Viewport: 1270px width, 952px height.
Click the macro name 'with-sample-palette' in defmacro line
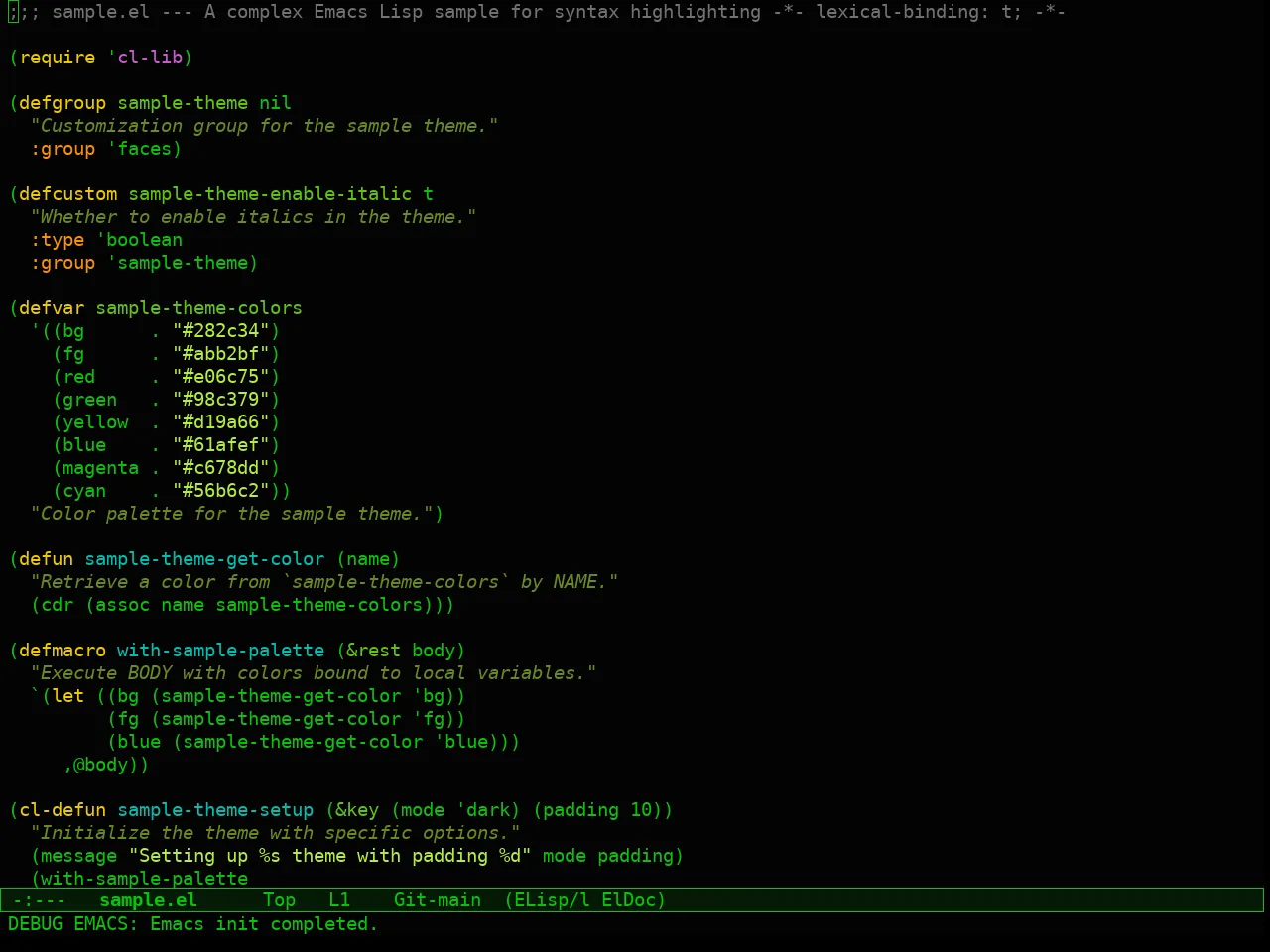pyautogui.click(x=220, y=651)
